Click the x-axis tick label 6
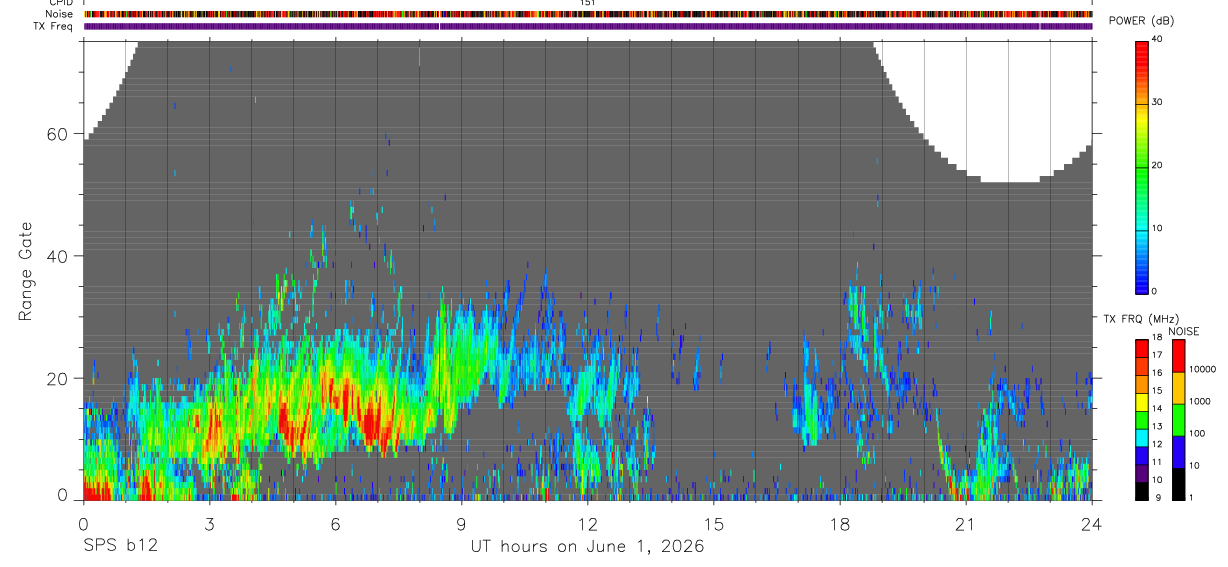The height and width of the screenshot is (567, 1228). pos(335,524)
